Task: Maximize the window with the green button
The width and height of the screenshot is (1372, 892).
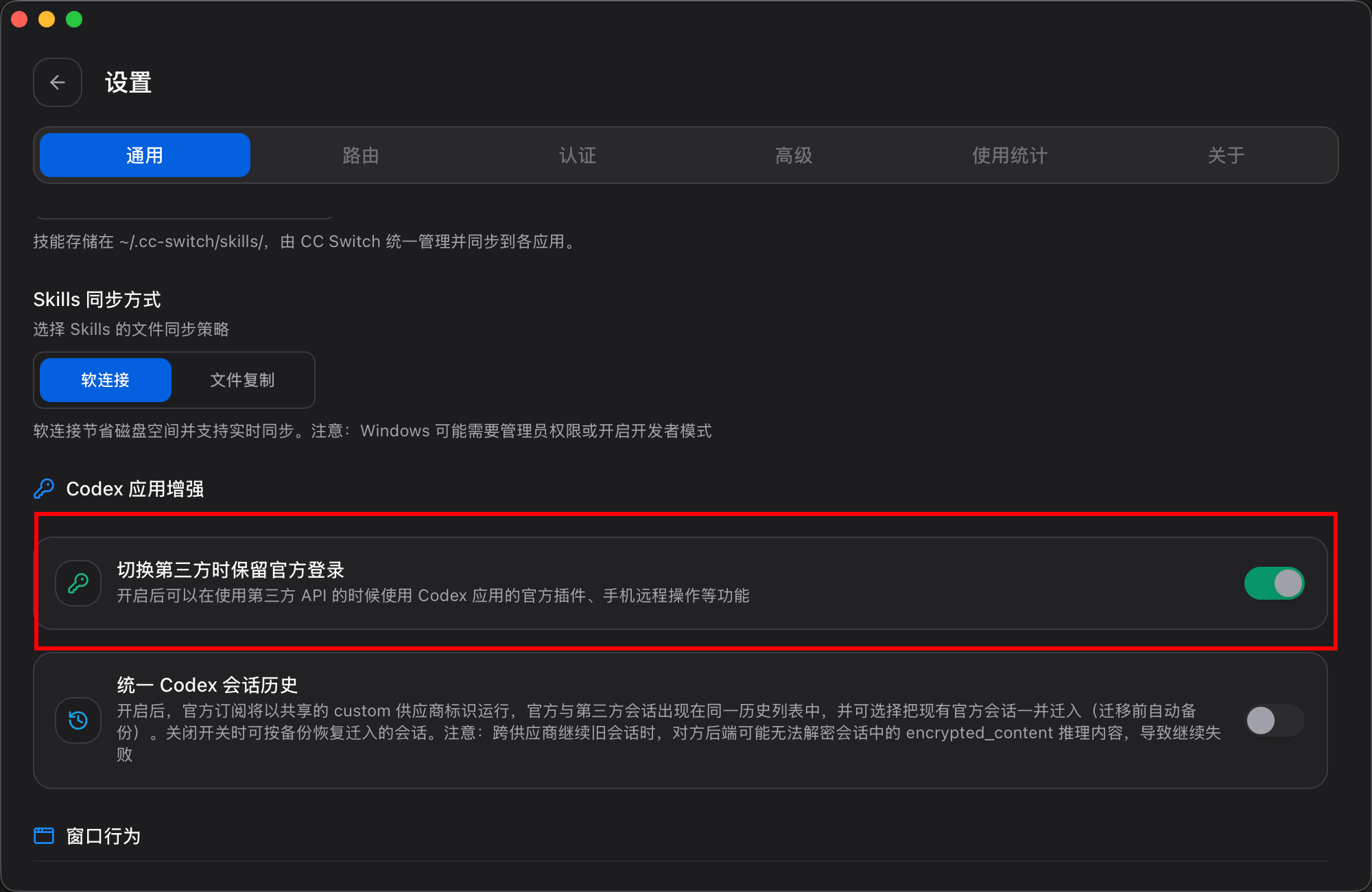Action: pos(74,19)
